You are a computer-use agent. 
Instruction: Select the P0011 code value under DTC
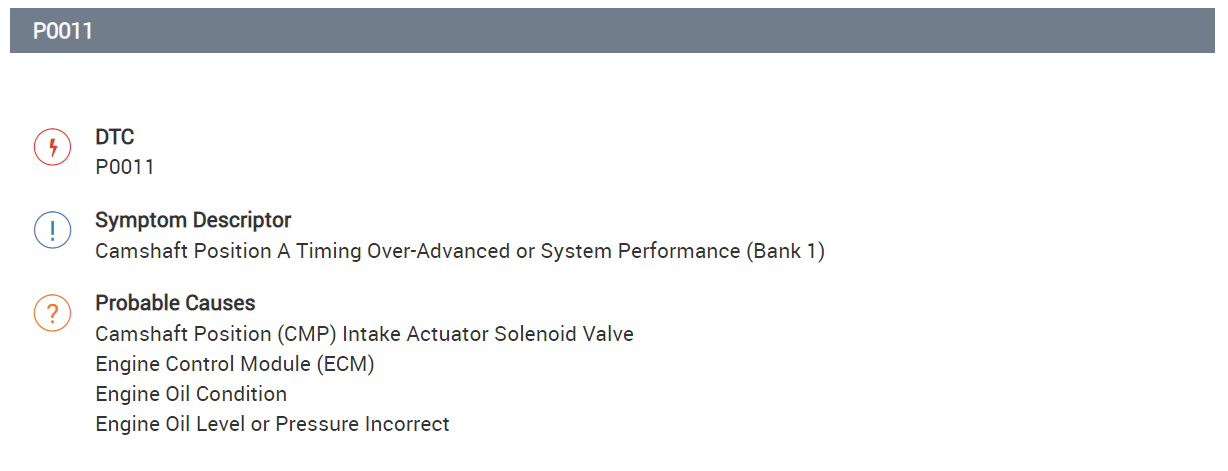[x=125, y=167]
